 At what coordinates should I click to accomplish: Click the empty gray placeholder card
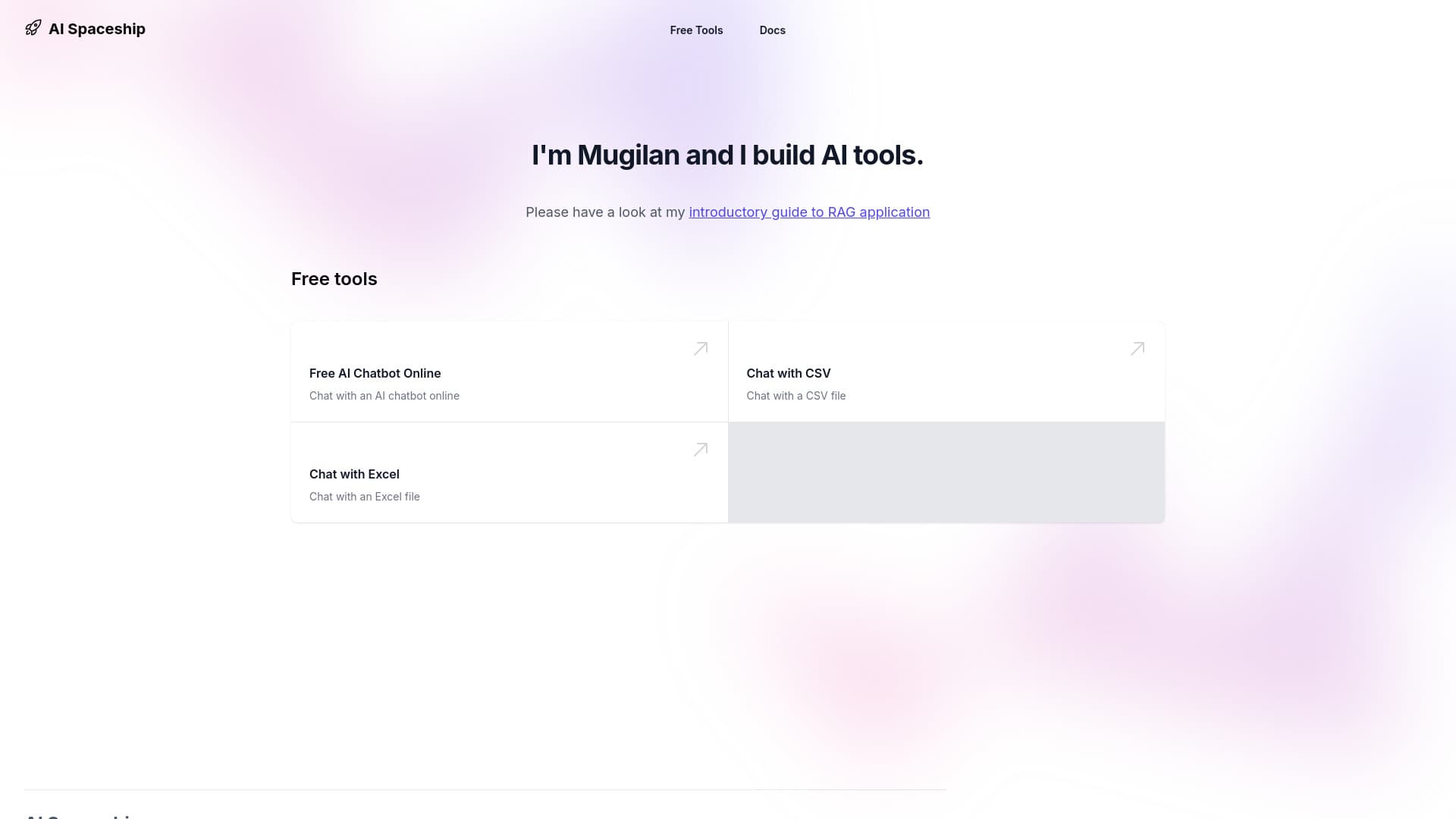(x=946, y=472)
